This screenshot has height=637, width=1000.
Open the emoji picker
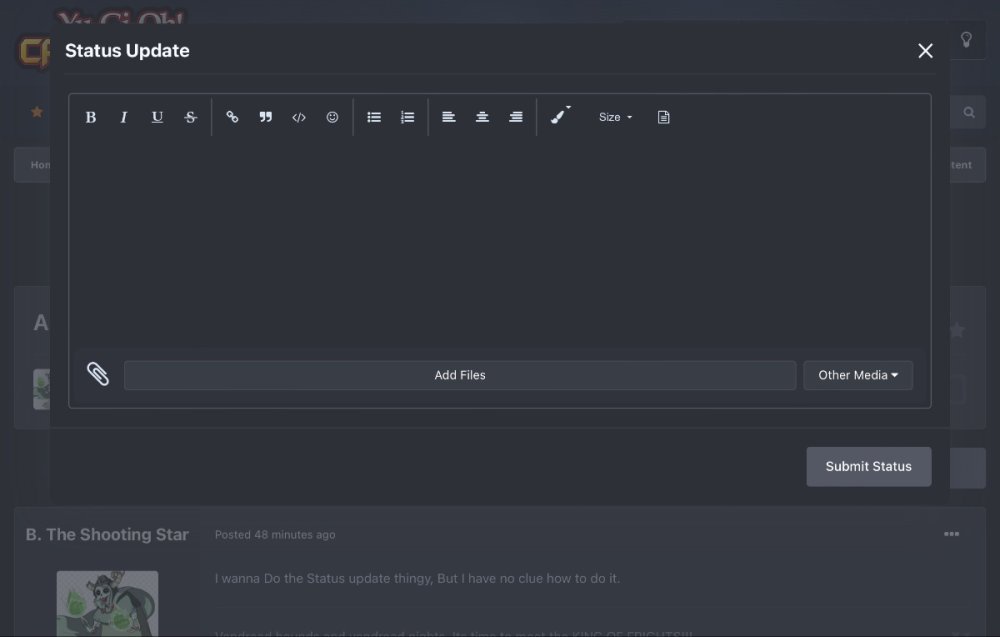click(332, 117)
